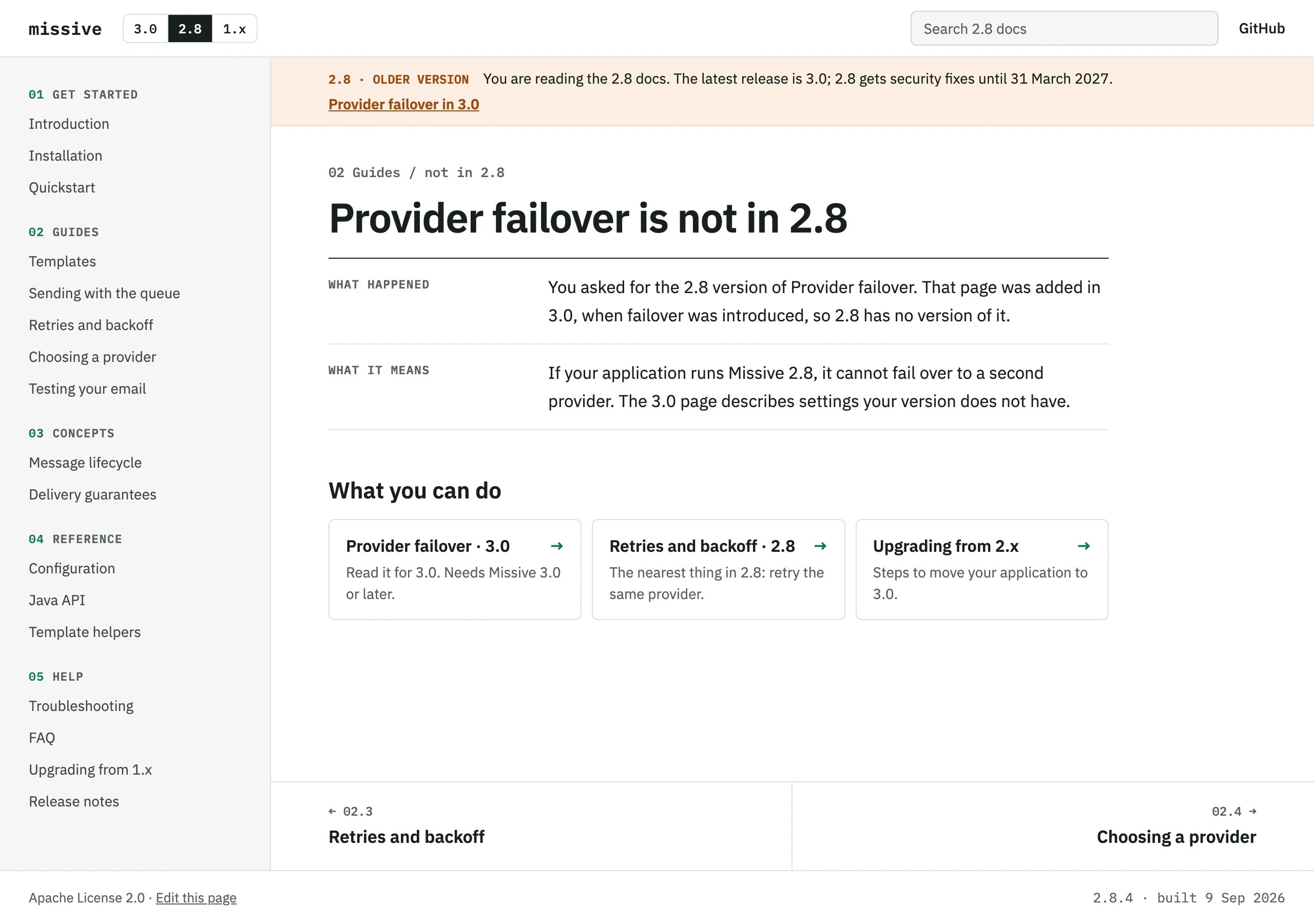The height and width of the screenshot is (924, 1314).
Task: Focus the Search 2.8 docs field
Action: pos(1064,29)
